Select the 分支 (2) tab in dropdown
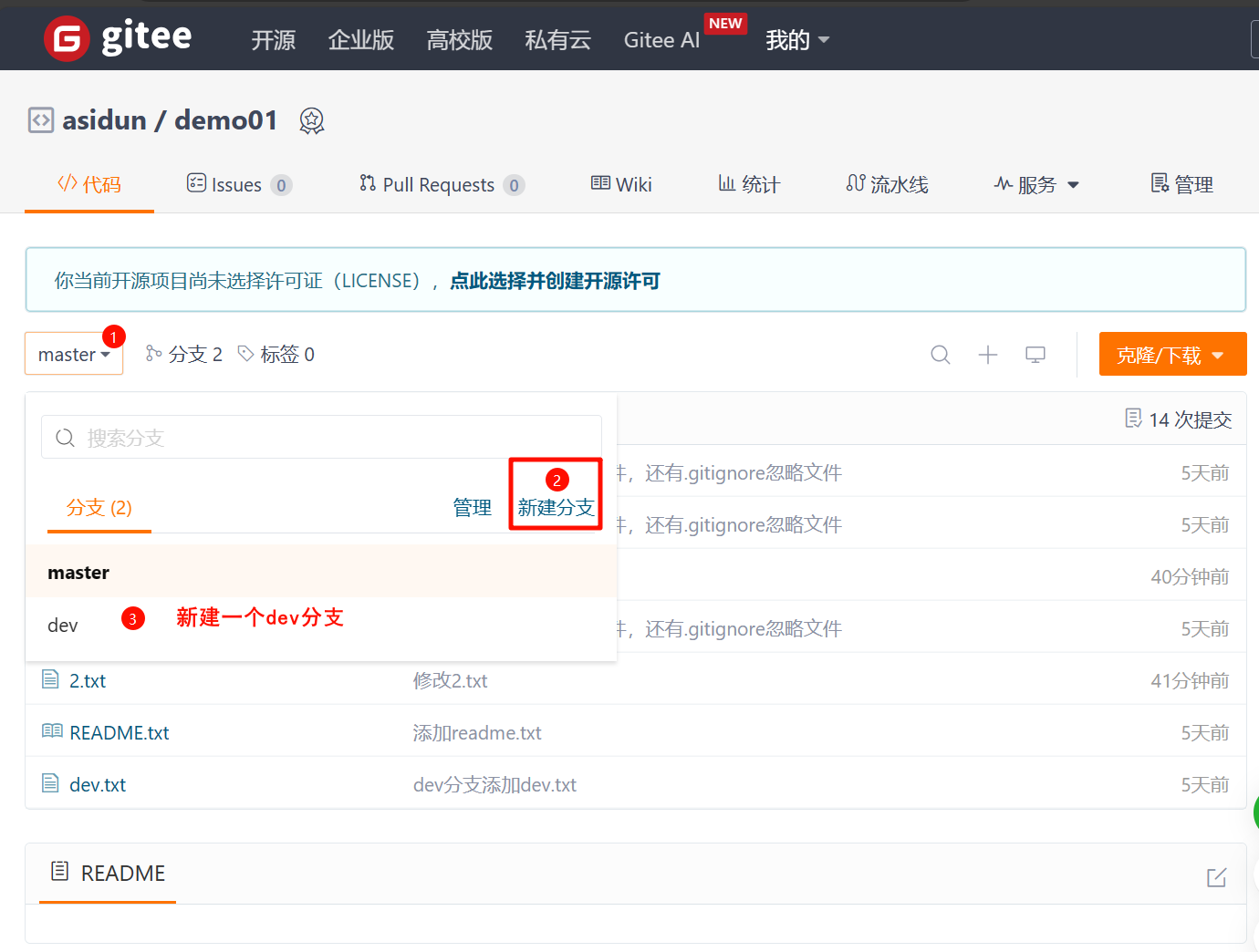 [99, 508]
